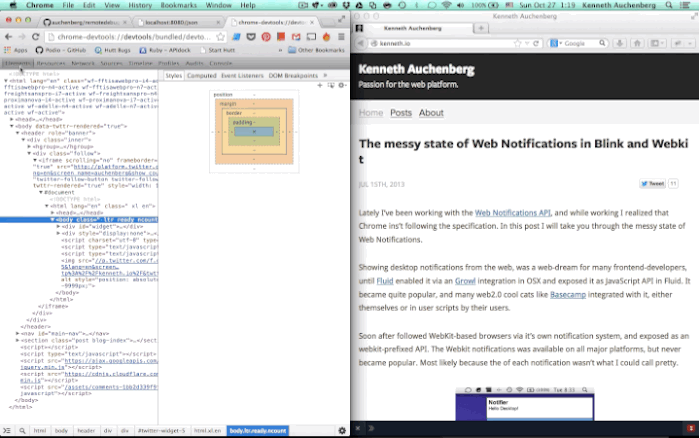Viewport: 700px width, 438px height.
Task: Open a new Firefox tab
Action: tap(481, 28)
